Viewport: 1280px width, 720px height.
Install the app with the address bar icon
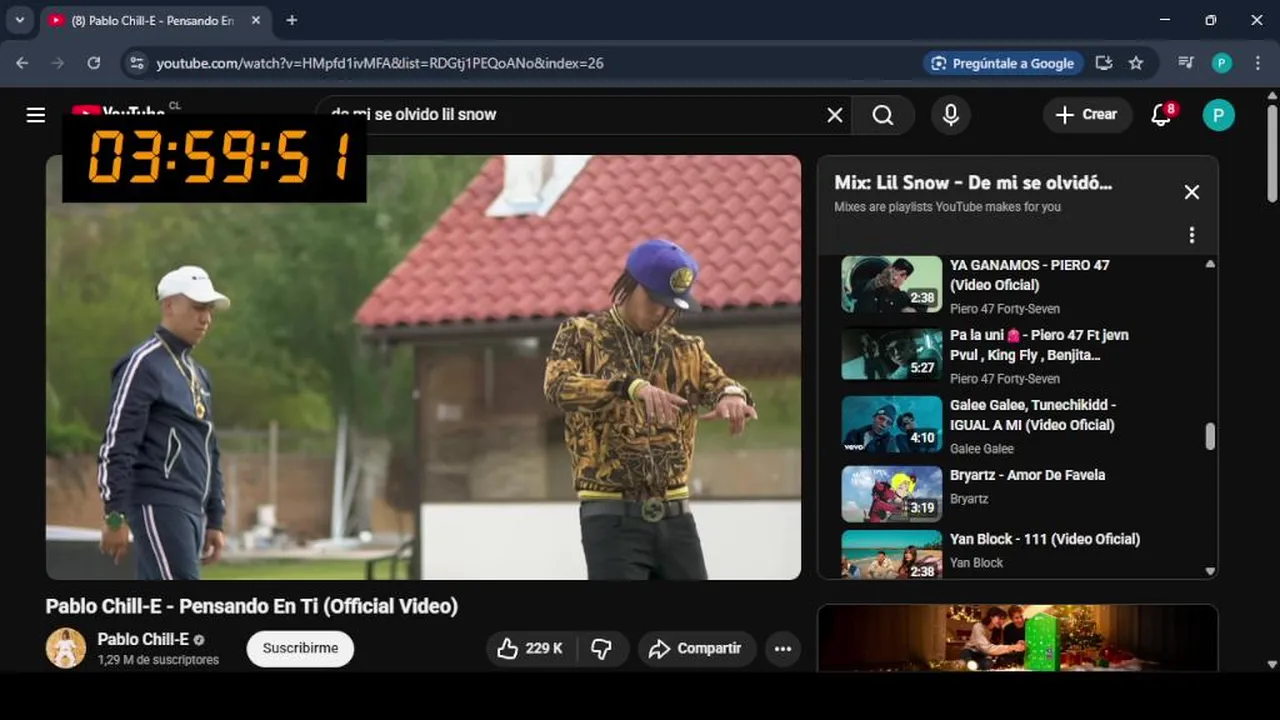click(x=1104, y=63)
